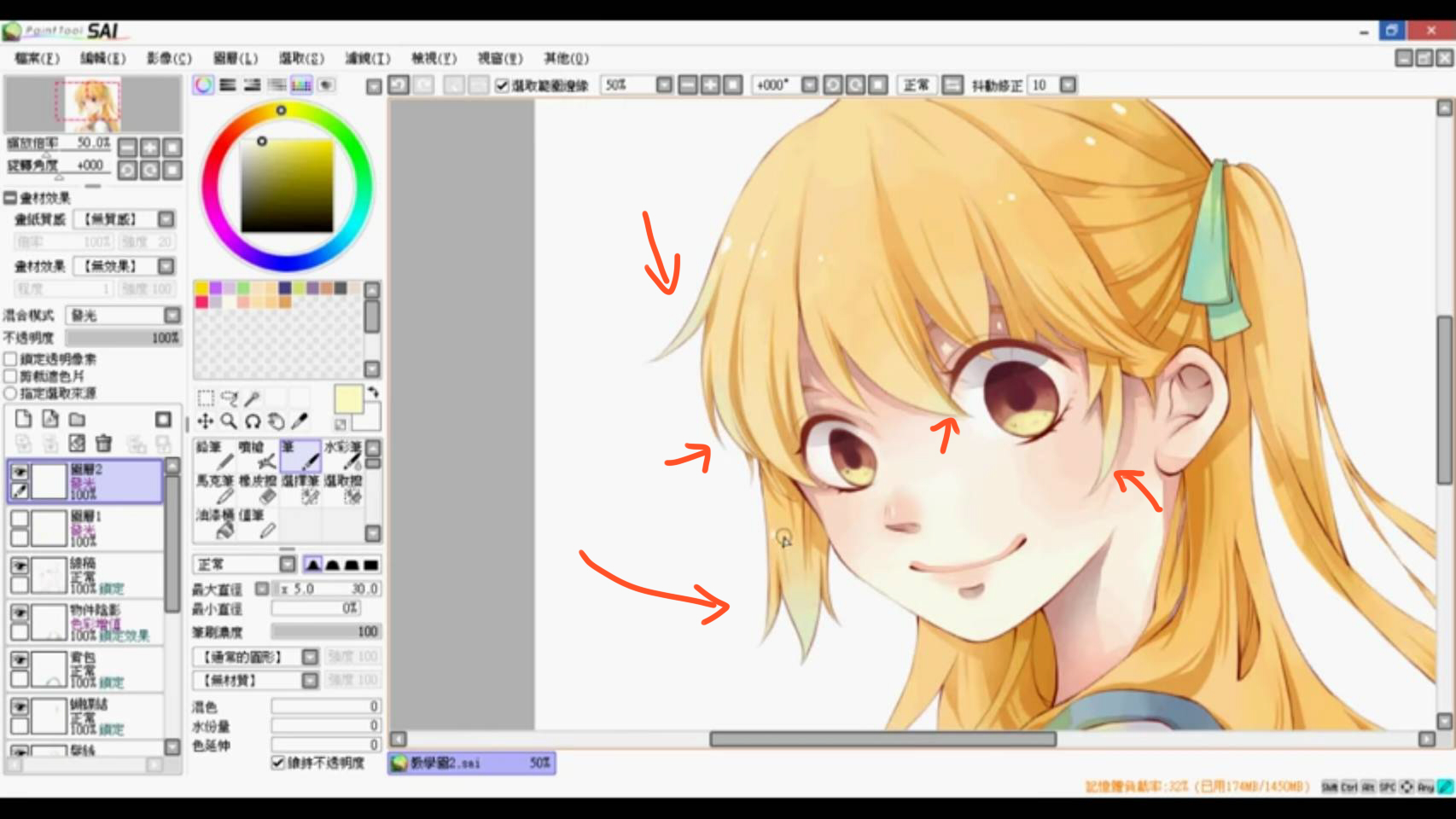Open the 圖層(L) menu
This screenshot has height=819, width=1456.
point(236,58)
